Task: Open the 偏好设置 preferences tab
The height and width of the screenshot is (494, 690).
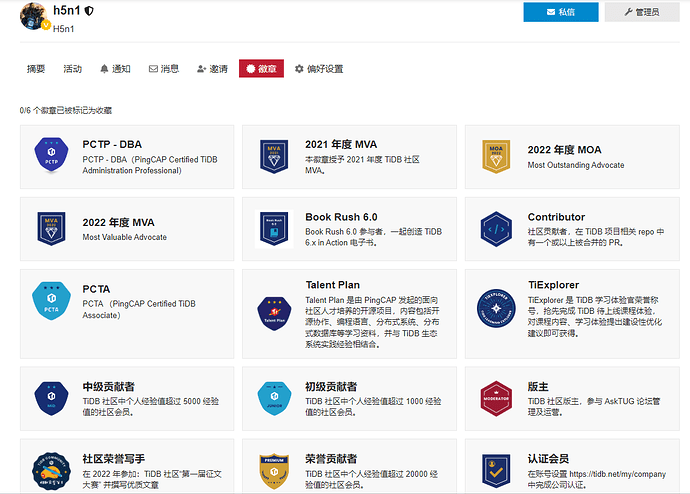Action: [319, 69]
